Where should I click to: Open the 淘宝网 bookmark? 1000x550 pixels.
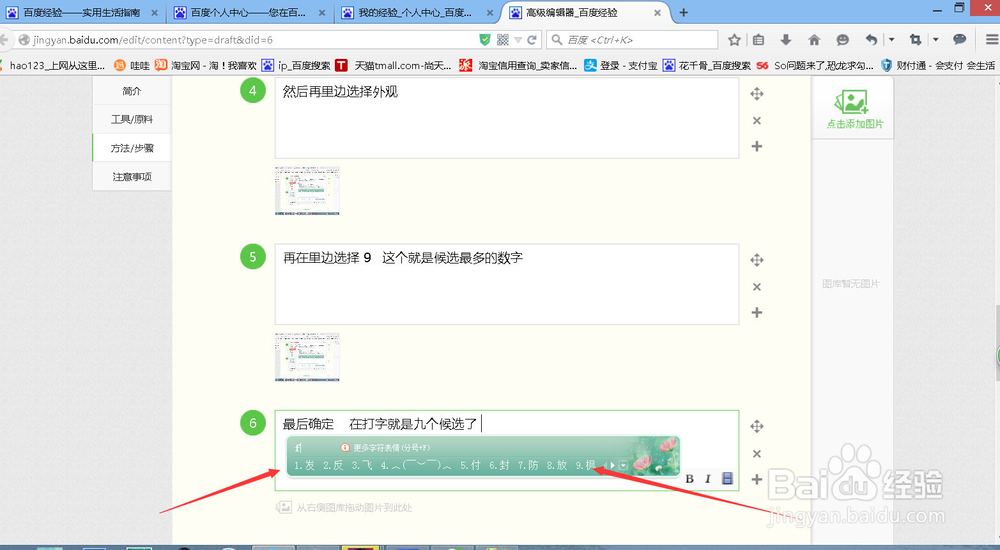[x=205, y=65]
